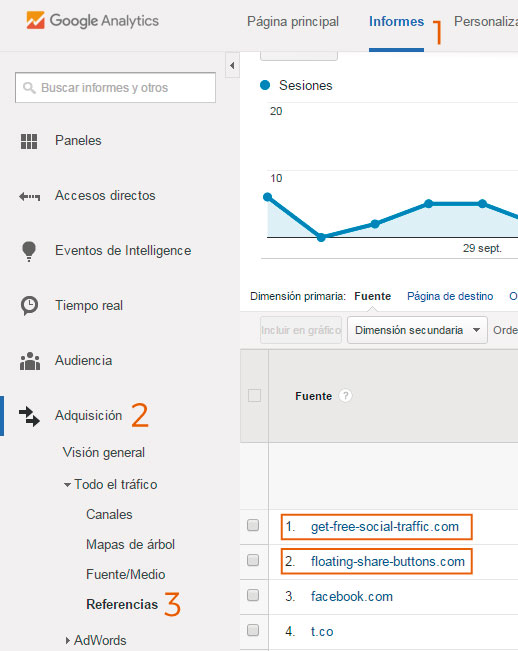This screenshot has width=518, height=651.
Task: Open the Referencias report
Action: point(122,604)
